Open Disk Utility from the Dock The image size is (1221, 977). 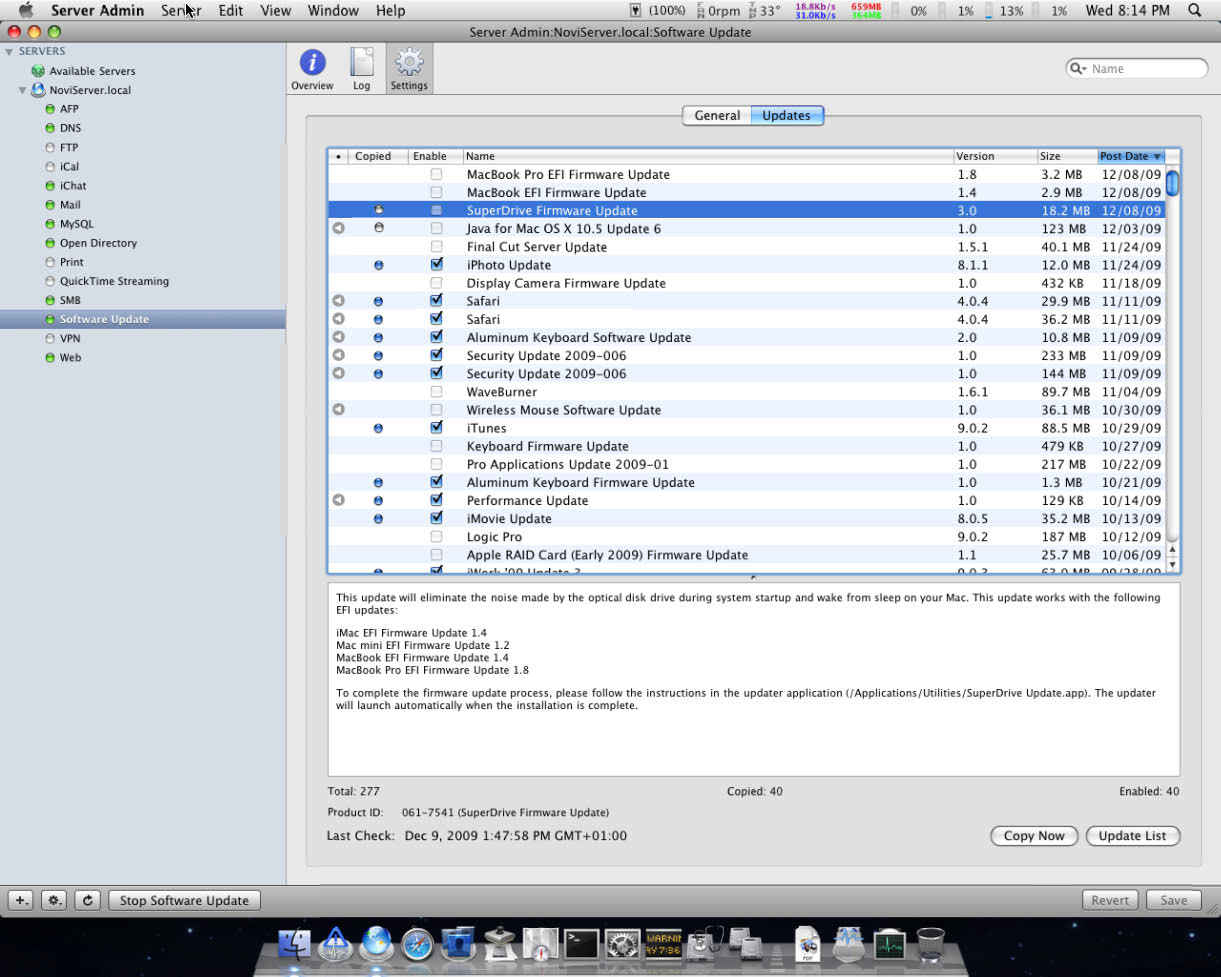(x=704, y=943)
